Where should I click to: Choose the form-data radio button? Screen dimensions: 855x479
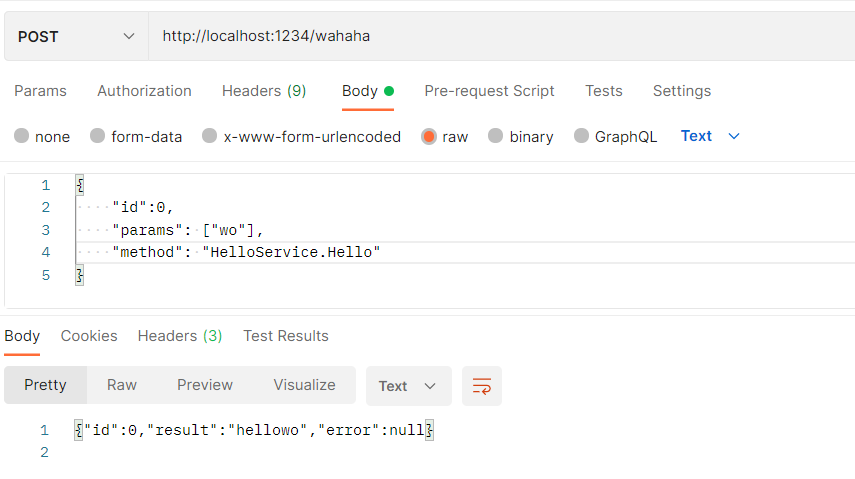98,136
